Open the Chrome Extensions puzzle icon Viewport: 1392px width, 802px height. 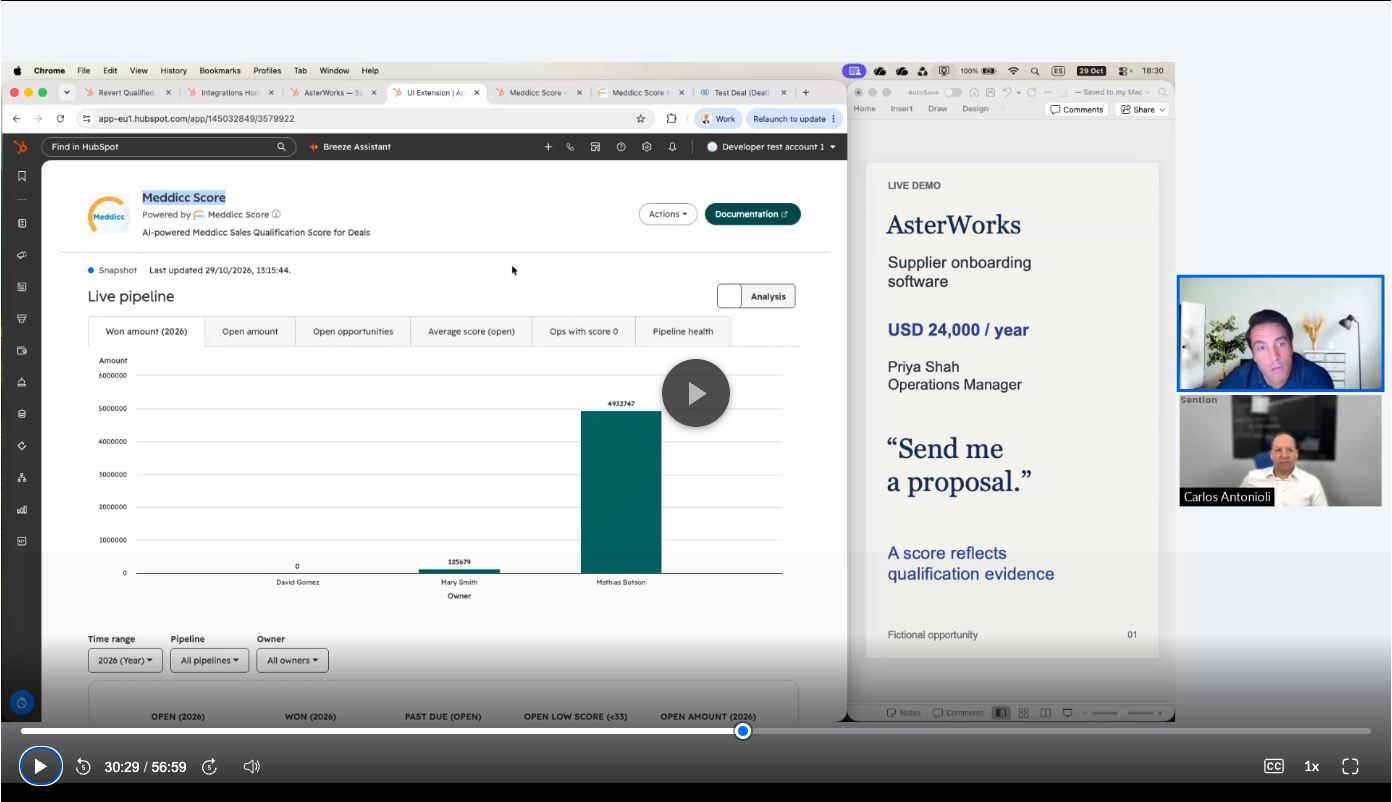pos(671,118)
